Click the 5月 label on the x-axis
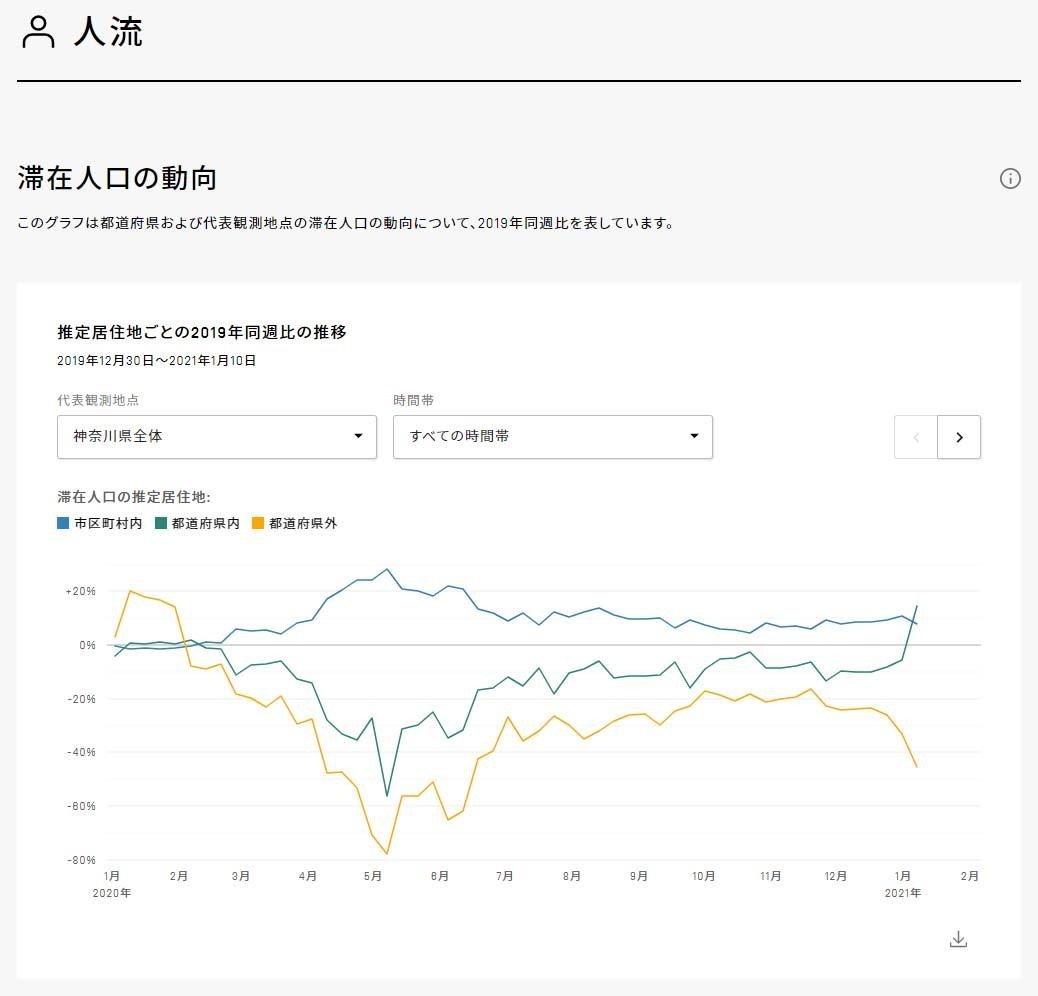Screen dimensions: 1038x996 [373, 876]
